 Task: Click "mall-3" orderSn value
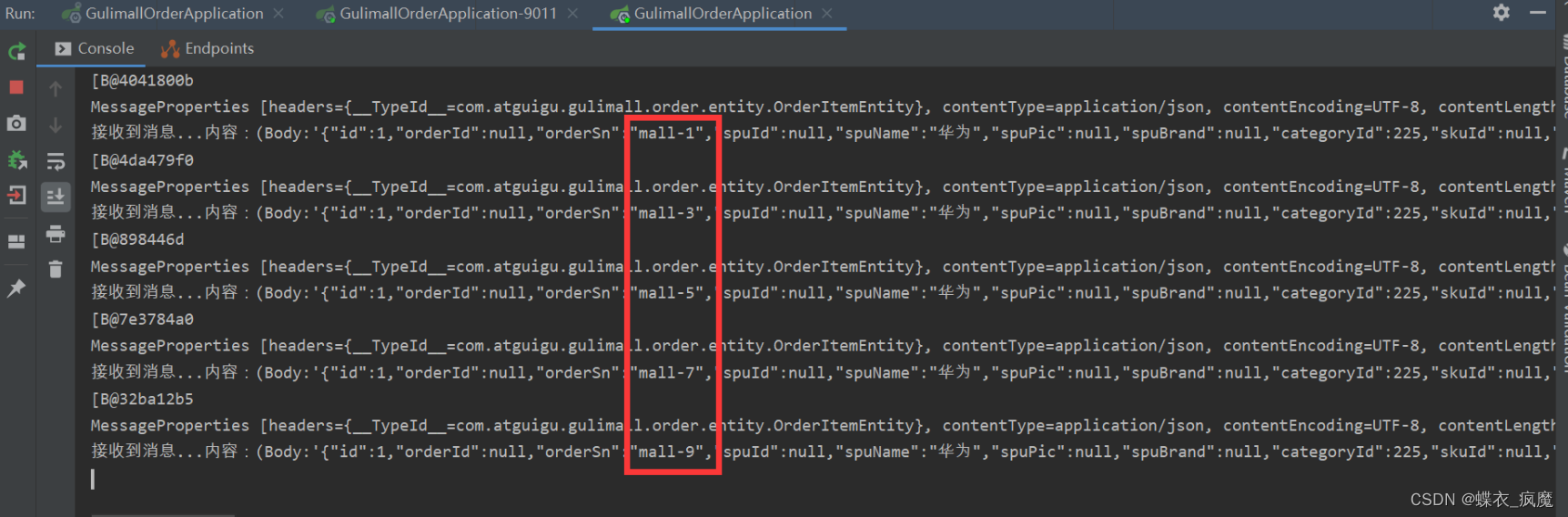pyautogui.click(x=667, y=213)
